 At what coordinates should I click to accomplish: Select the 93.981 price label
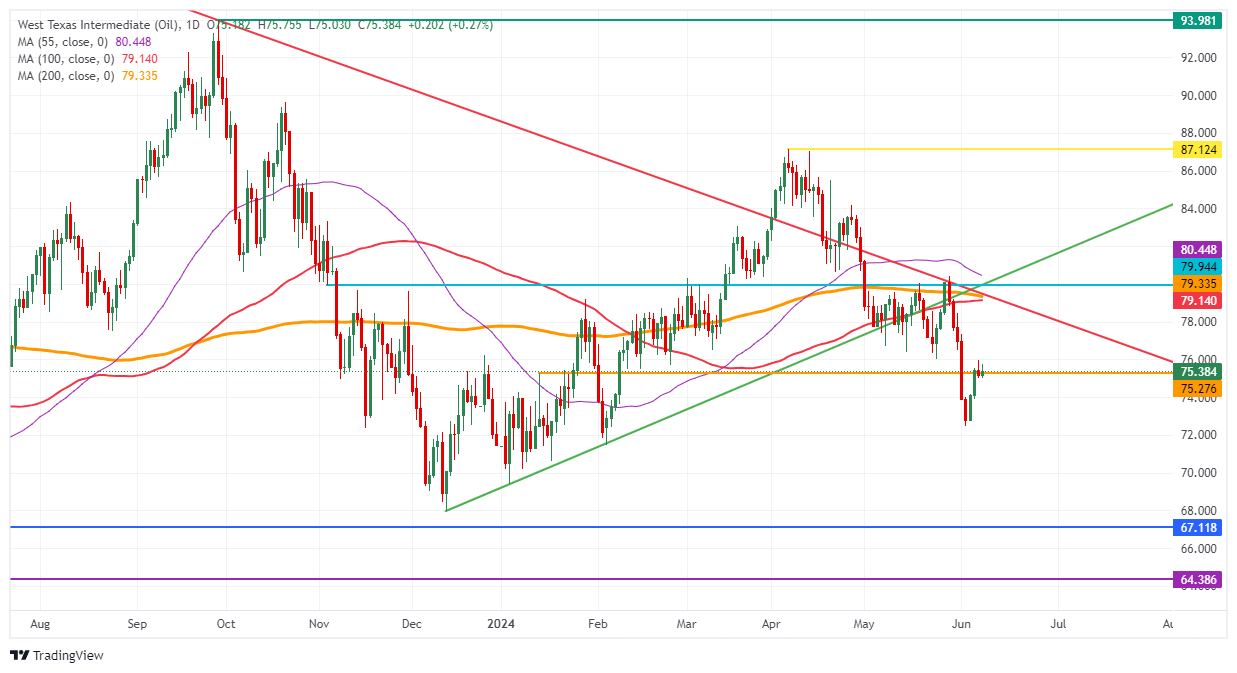(1199, 18)
